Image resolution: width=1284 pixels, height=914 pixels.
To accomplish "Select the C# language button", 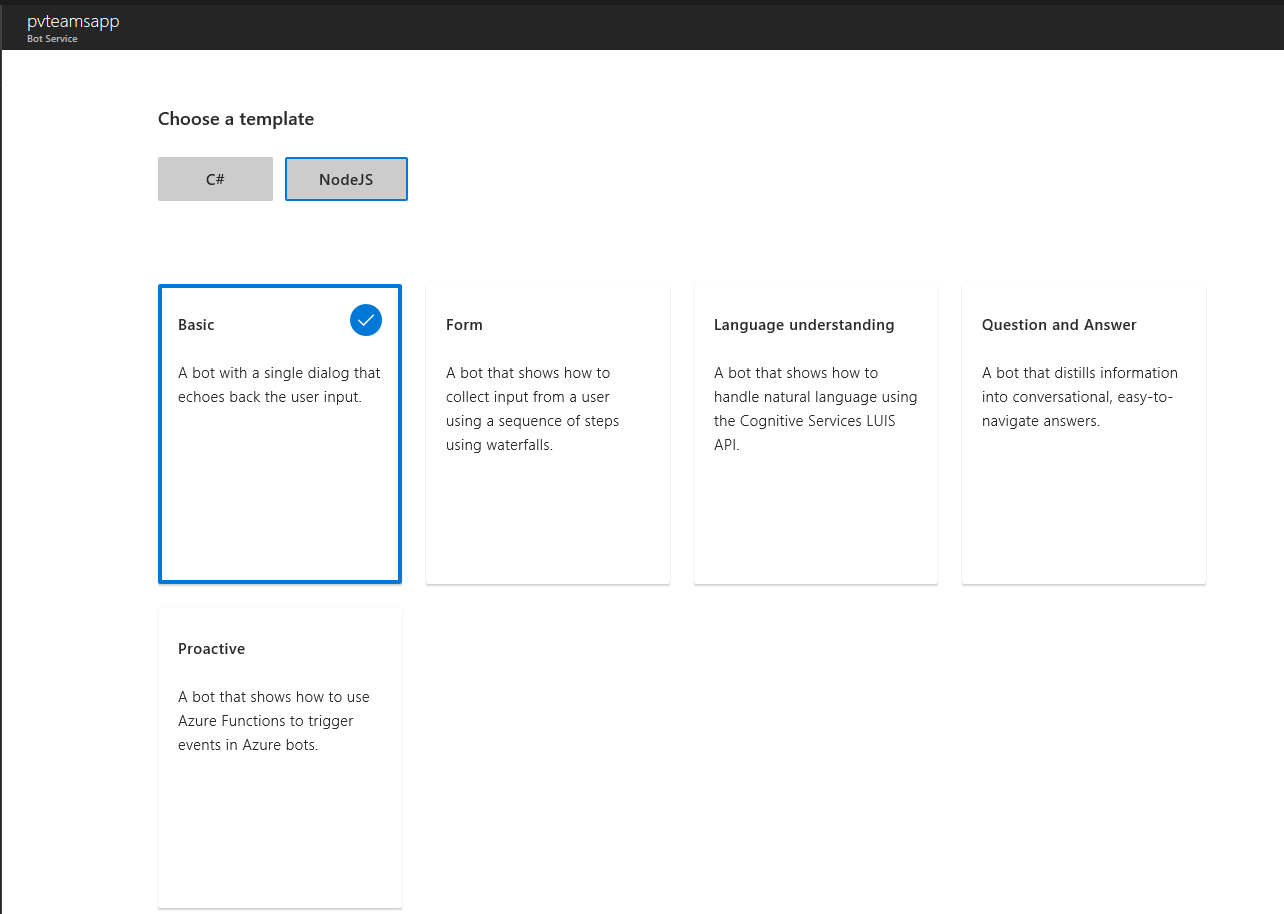I will [215, 179].
